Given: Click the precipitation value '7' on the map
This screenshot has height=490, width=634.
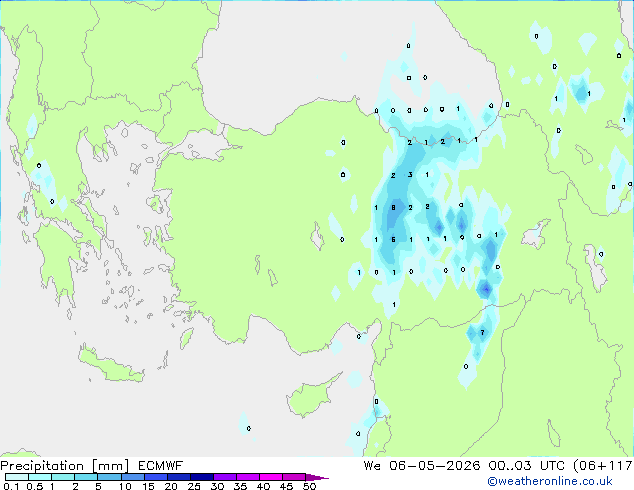Looking at the screenshot, I should [482, 332].
